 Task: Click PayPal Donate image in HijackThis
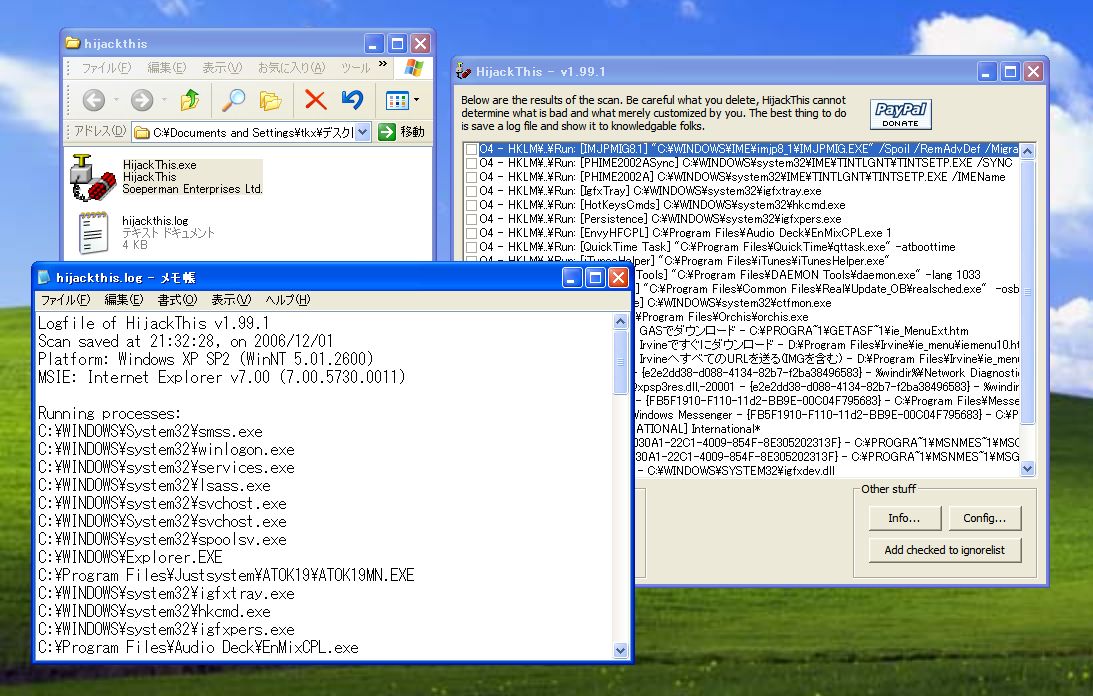(901, 114)
